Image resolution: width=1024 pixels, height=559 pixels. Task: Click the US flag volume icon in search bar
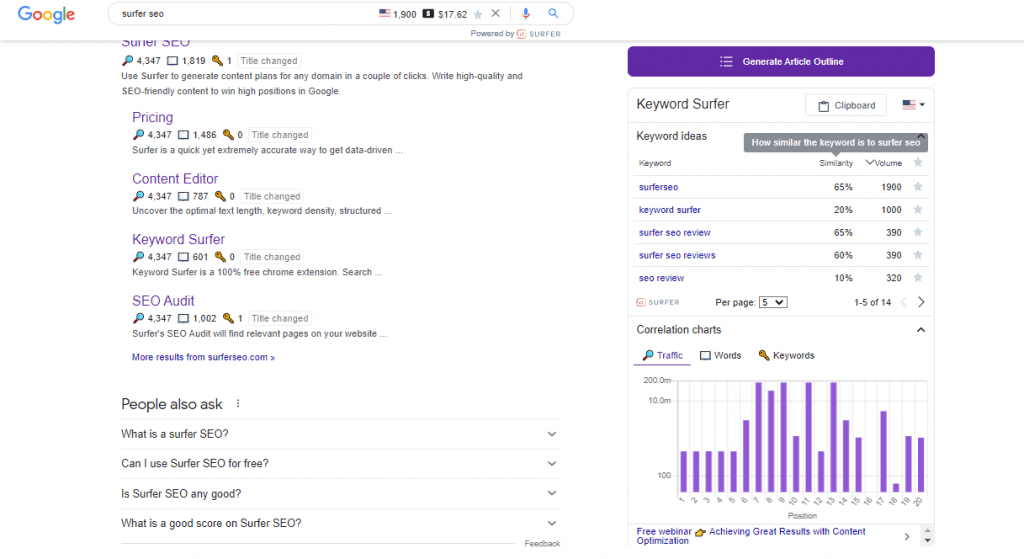pos(385,13)
